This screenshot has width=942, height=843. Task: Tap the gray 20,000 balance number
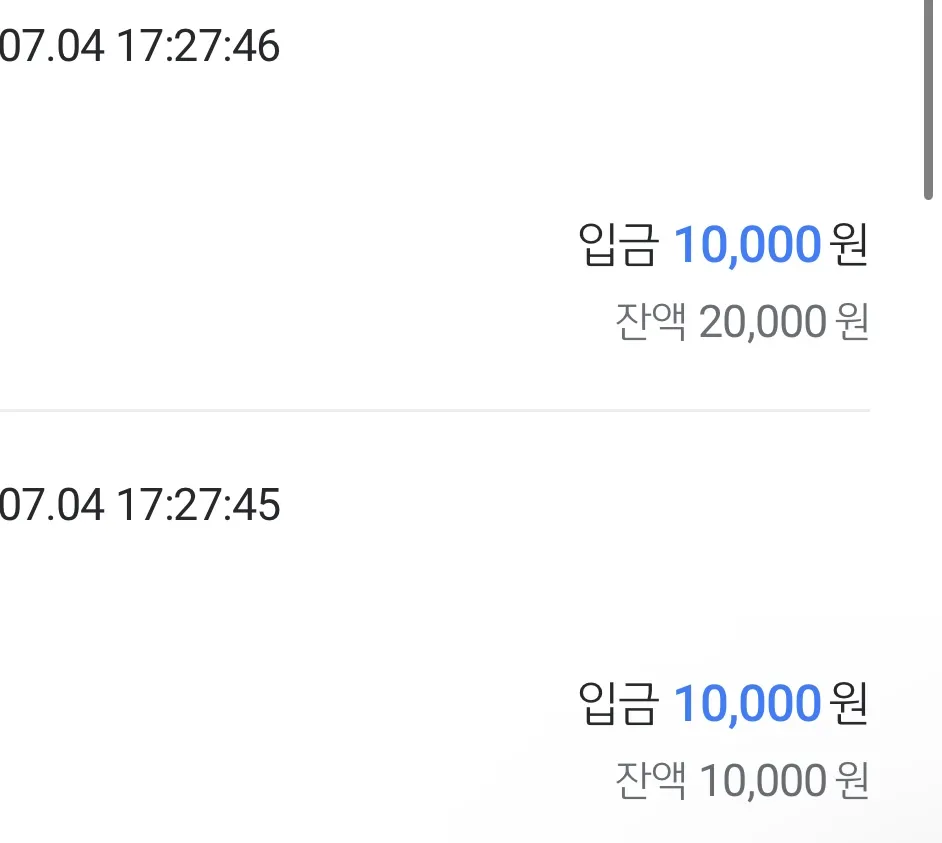tap(763, 323)
